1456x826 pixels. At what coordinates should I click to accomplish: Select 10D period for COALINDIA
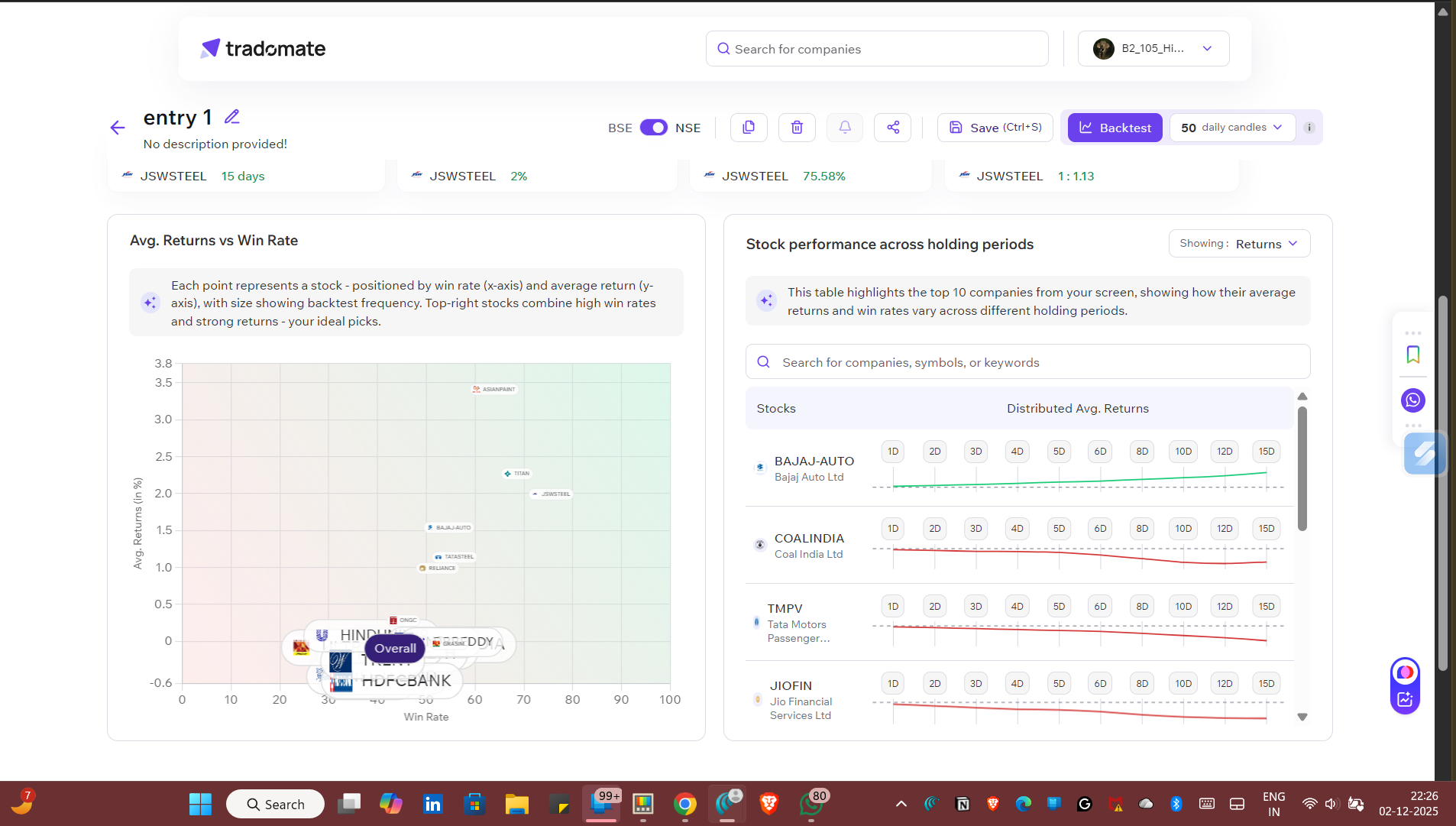click(1183, 529)
